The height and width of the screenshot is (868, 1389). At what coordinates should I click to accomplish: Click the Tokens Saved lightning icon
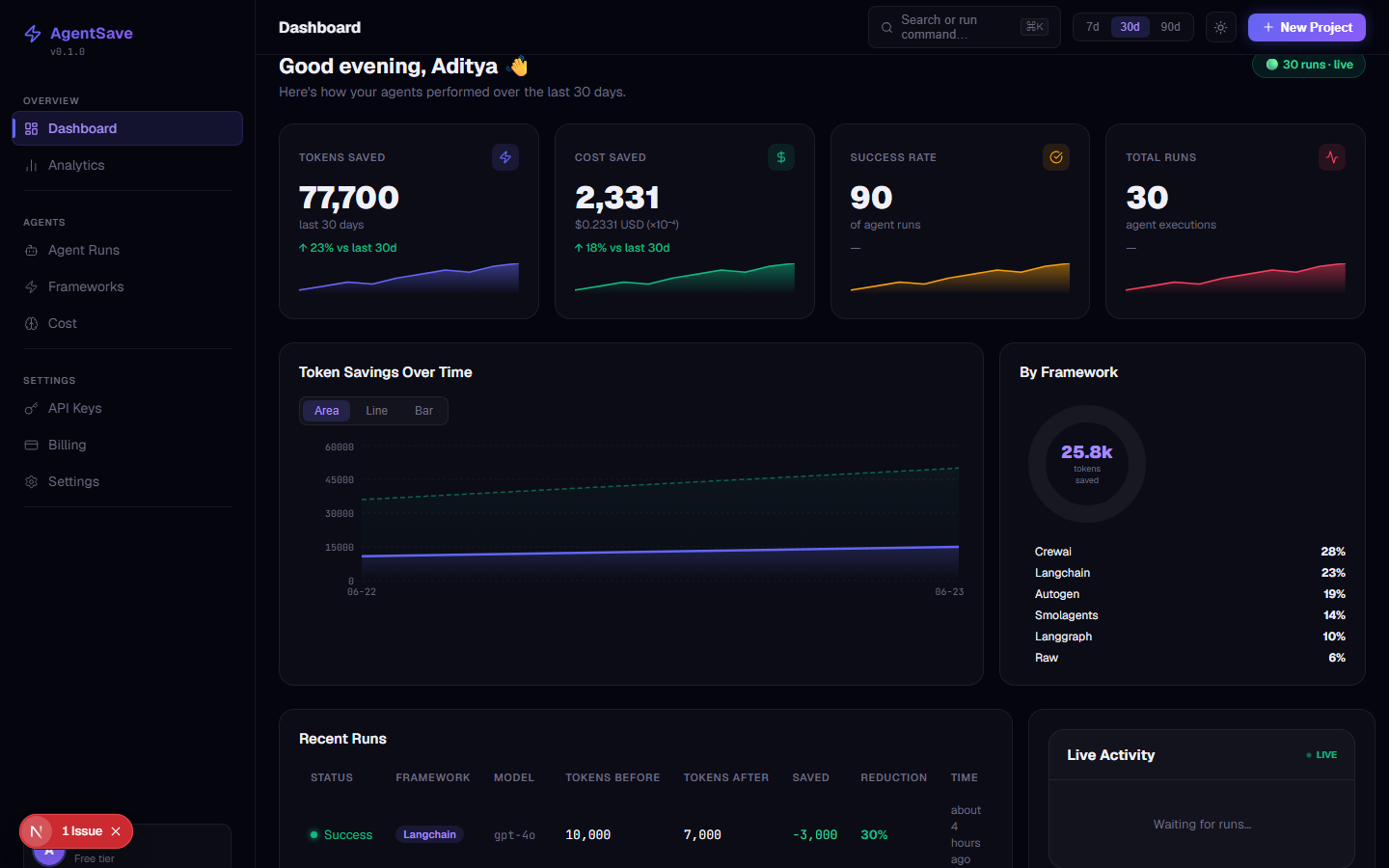(505, 157)
